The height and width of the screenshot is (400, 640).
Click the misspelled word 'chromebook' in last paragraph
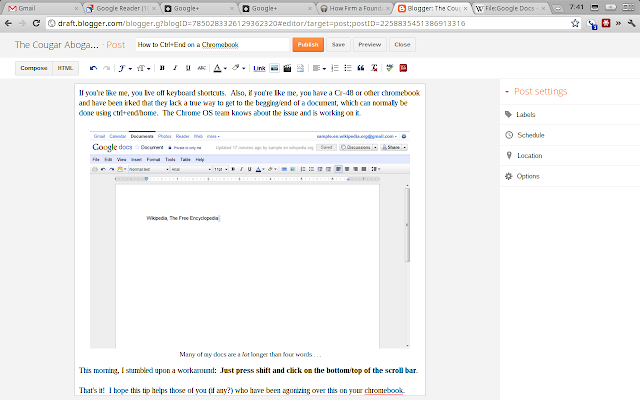(x=384, y=390)
